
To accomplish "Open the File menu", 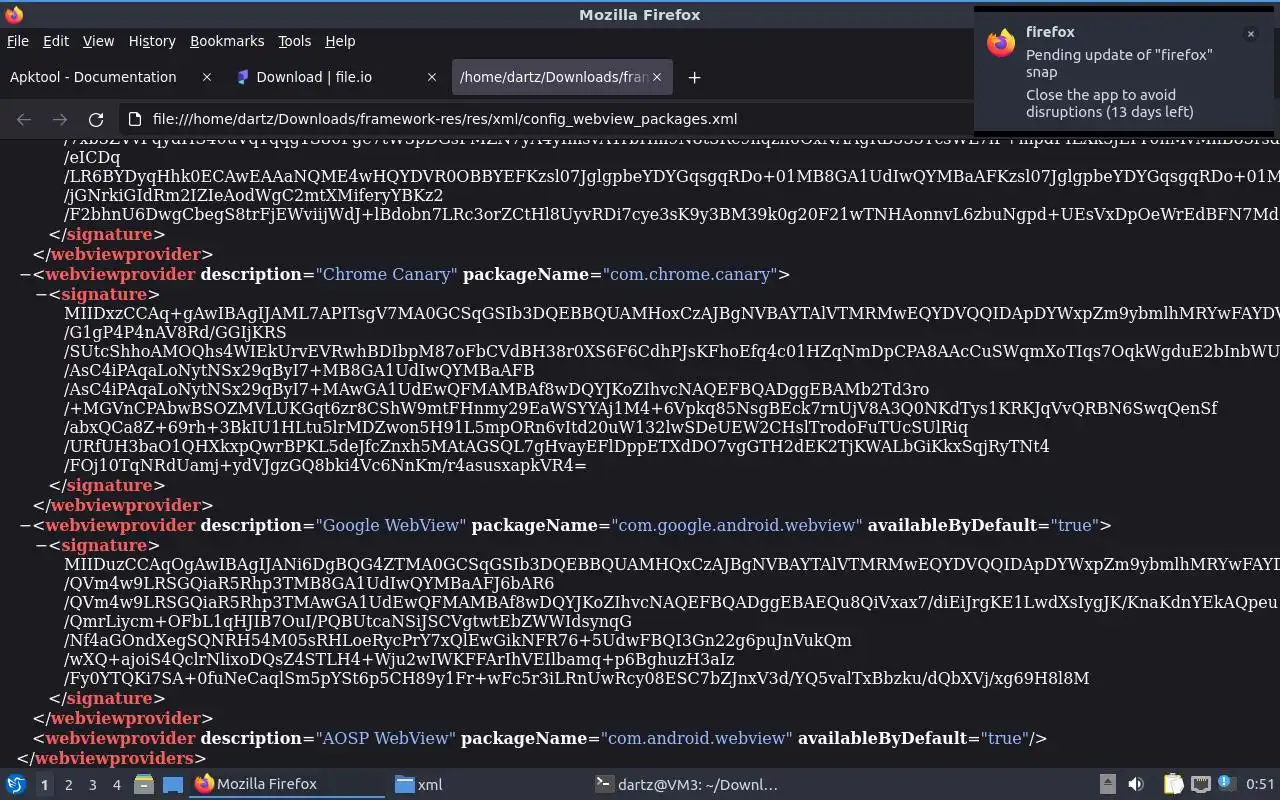I will [18, 41].
